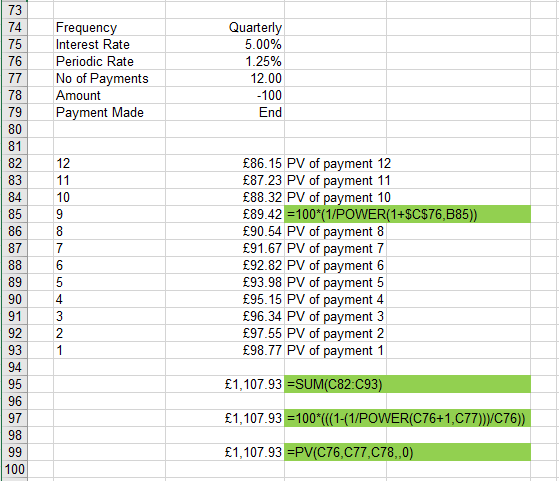Screen dimensions: 559x481
Task: Select the -100 amount cell
Action: (225, 96)
